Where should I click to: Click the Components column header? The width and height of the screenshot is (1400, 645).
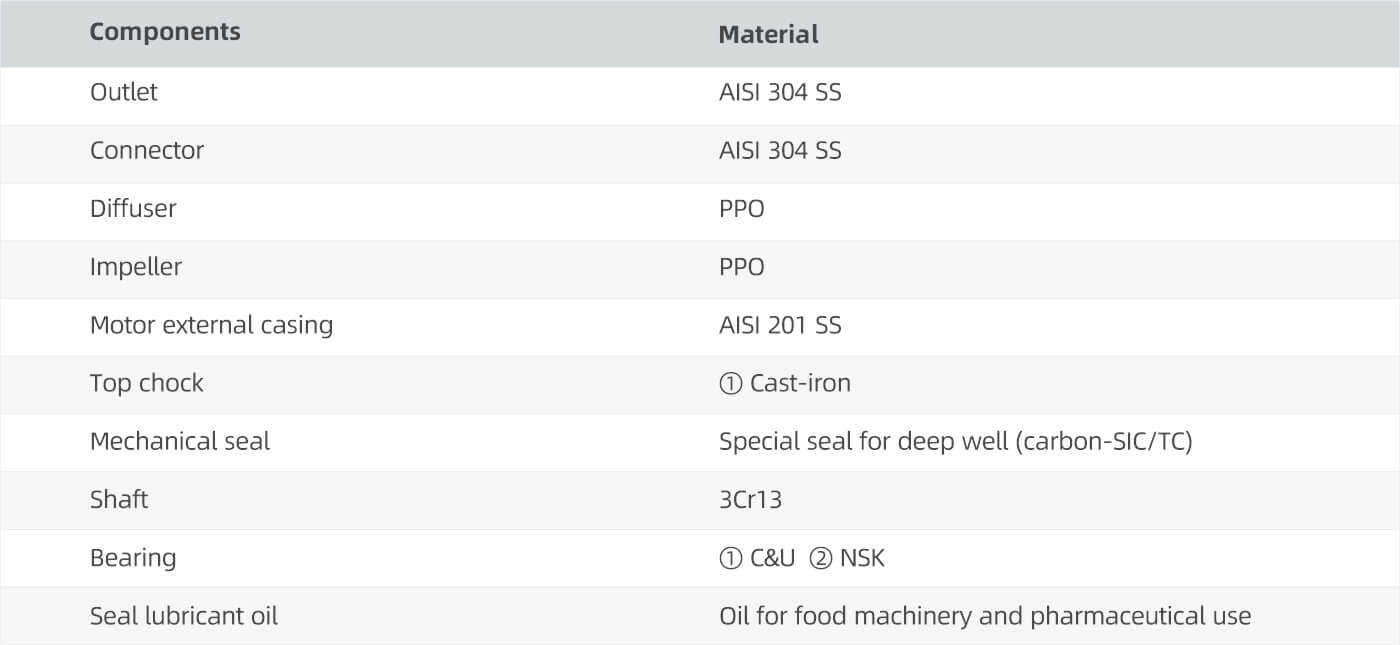point(165,32)
